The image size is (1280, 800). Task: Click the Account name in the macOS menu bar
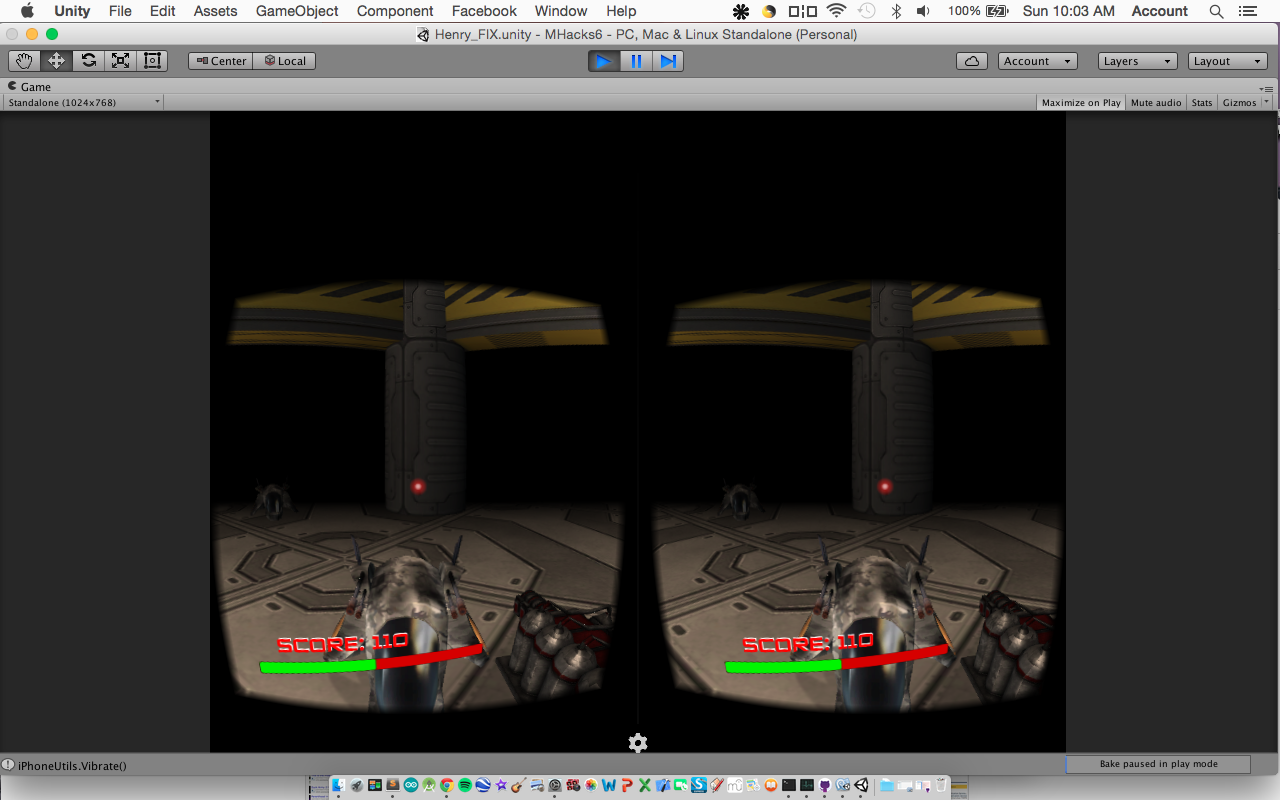(x=1159, y=11)
